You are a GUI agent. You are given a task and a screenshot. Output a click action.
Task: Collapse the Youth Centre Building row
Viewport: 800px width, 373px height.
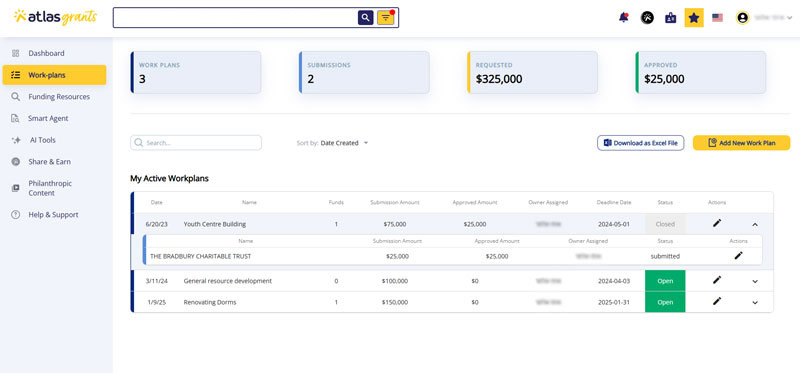[x=755, y=224]
